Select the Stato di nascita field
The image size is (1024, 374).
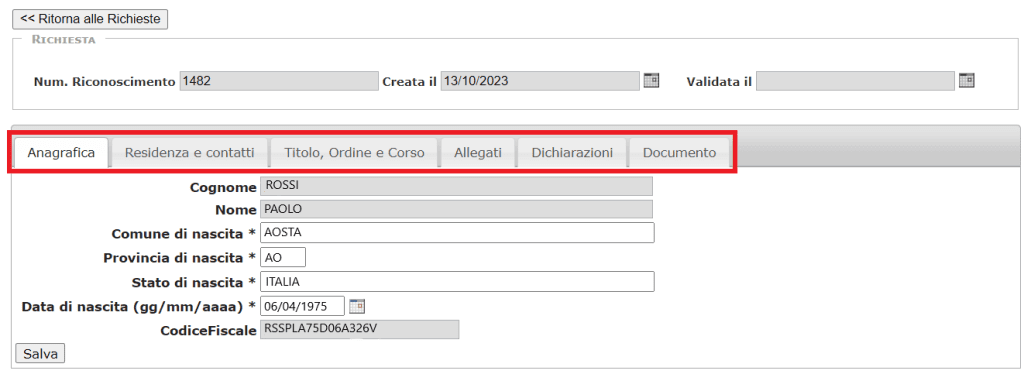tap(457, 282)
